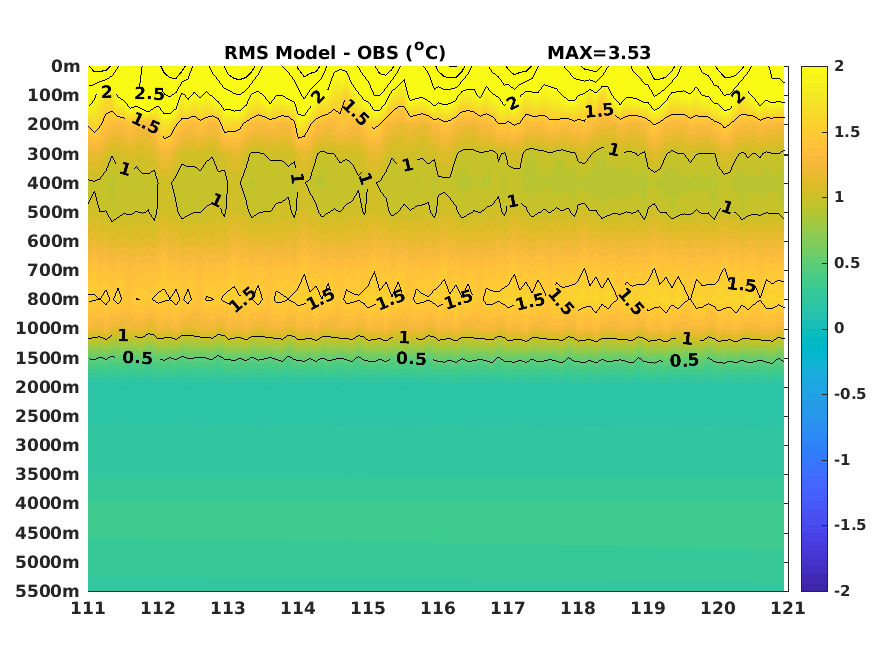Screen dimensions: 875x656
Task: Click the '5000m' depth axis label
Action: click(x=47, y=562)
